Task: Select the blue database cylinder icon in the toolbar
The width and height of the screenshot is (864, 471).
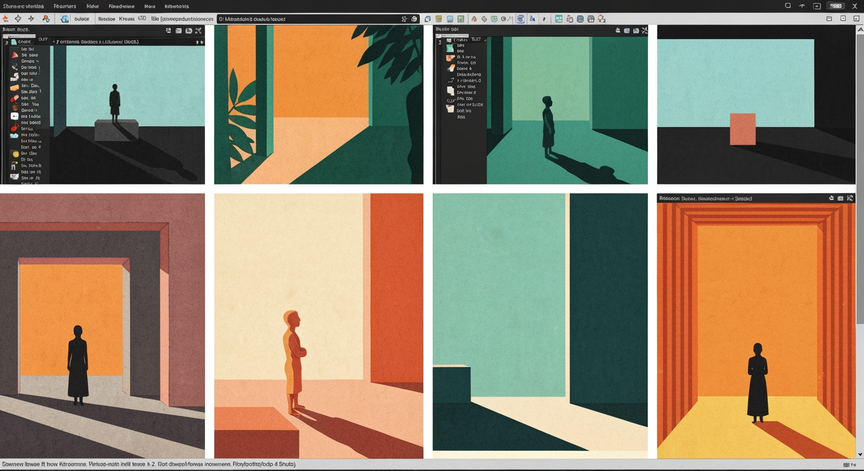Action: 580,19
